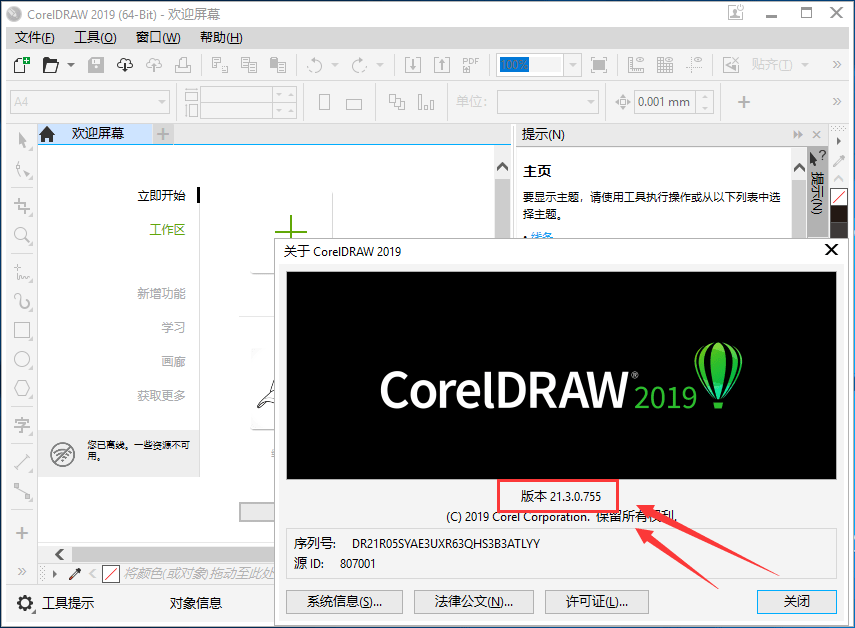Select the Crop tool
Viewport: 855px width, 628px height.
tap(22, 206)
